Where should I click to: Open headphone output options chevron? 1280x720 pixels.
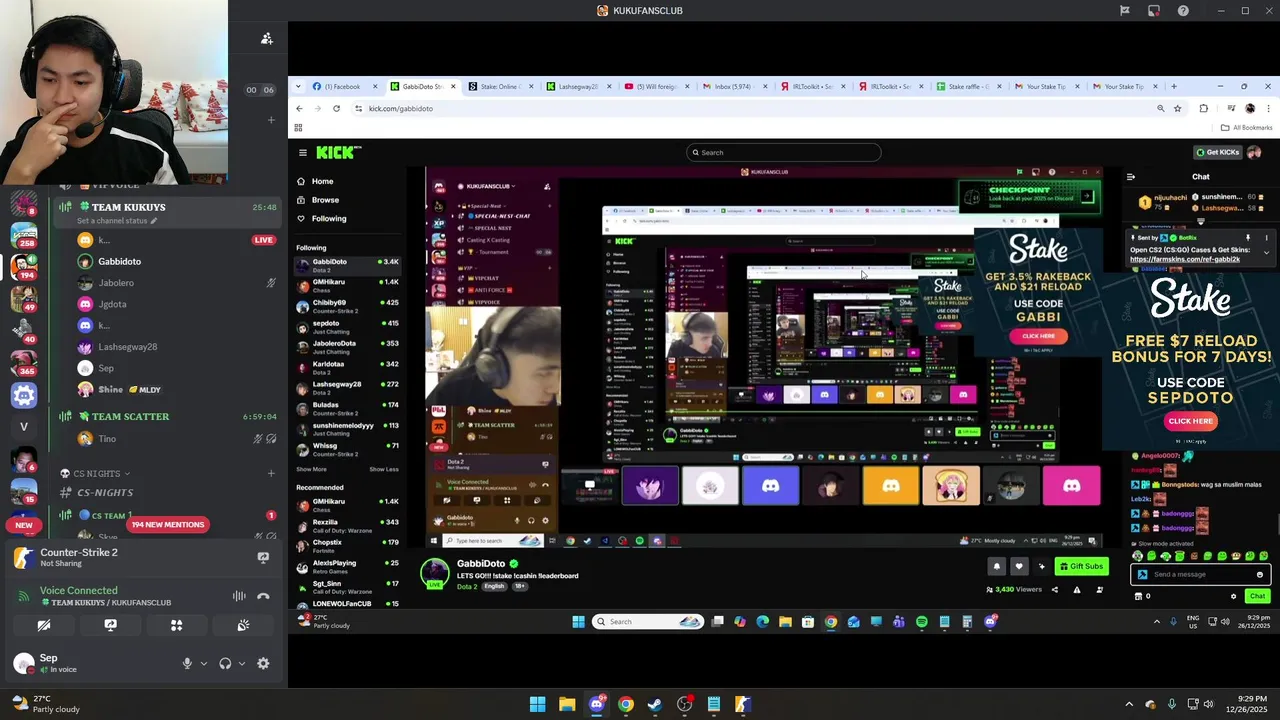point(241,663)
